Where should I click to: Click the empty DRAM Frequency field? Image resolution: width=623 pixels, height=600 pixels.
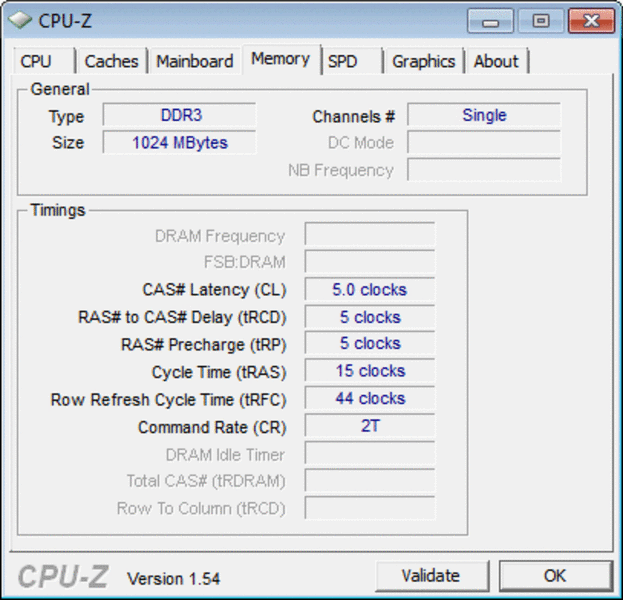click(x=370, y=234)
